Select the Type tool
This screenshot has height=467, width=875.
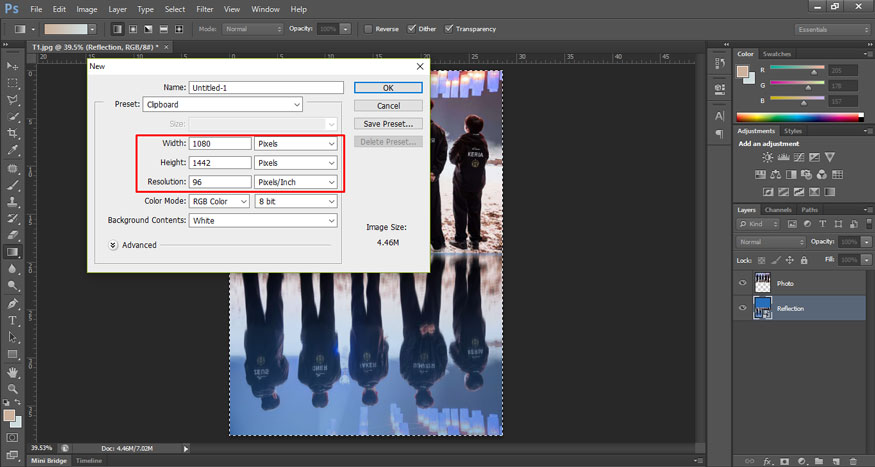pyautogui.click(x=13, y=320)
